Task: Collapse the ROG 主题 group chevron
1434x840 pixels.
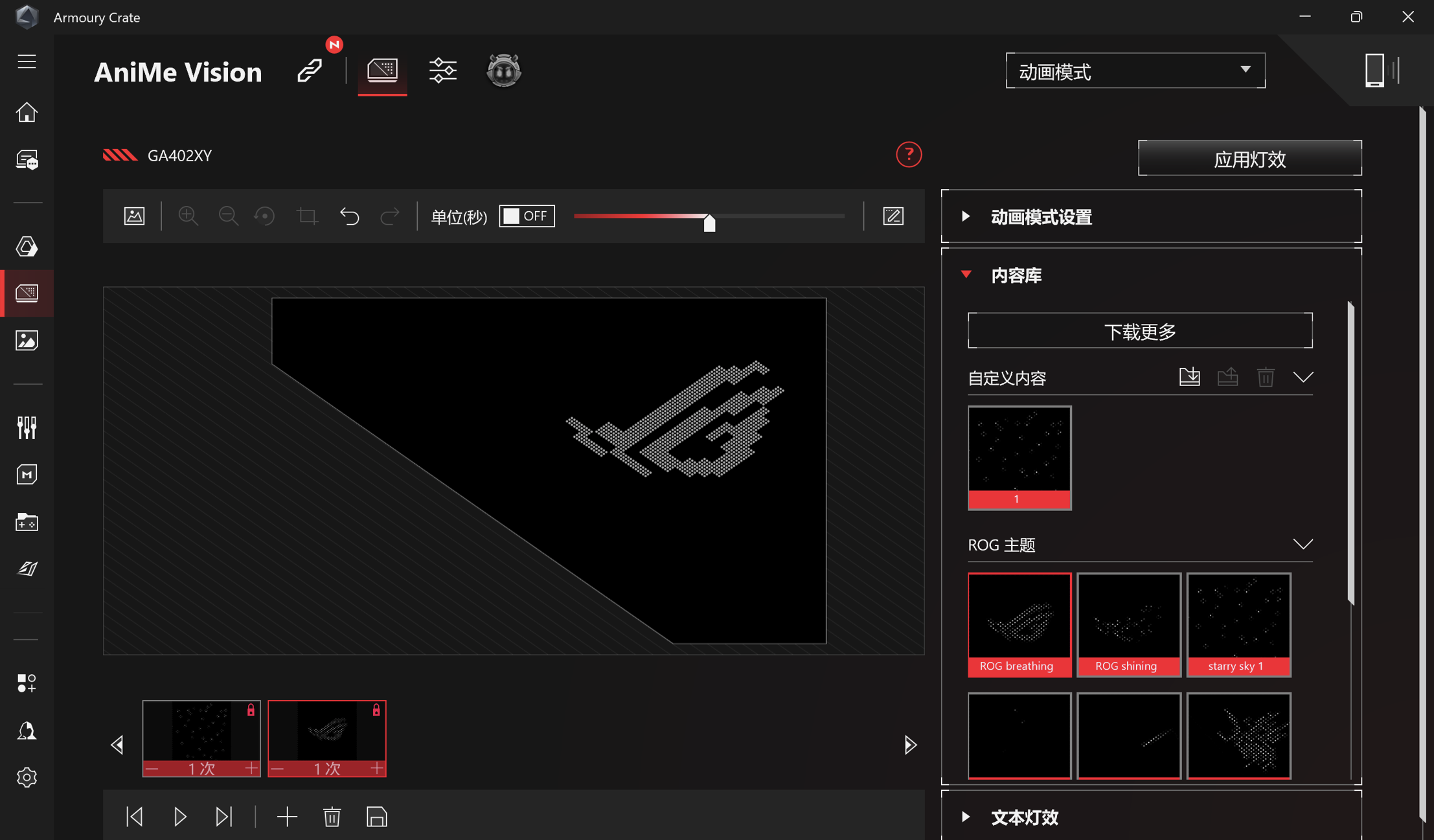Action: (x=1303, y=544)
